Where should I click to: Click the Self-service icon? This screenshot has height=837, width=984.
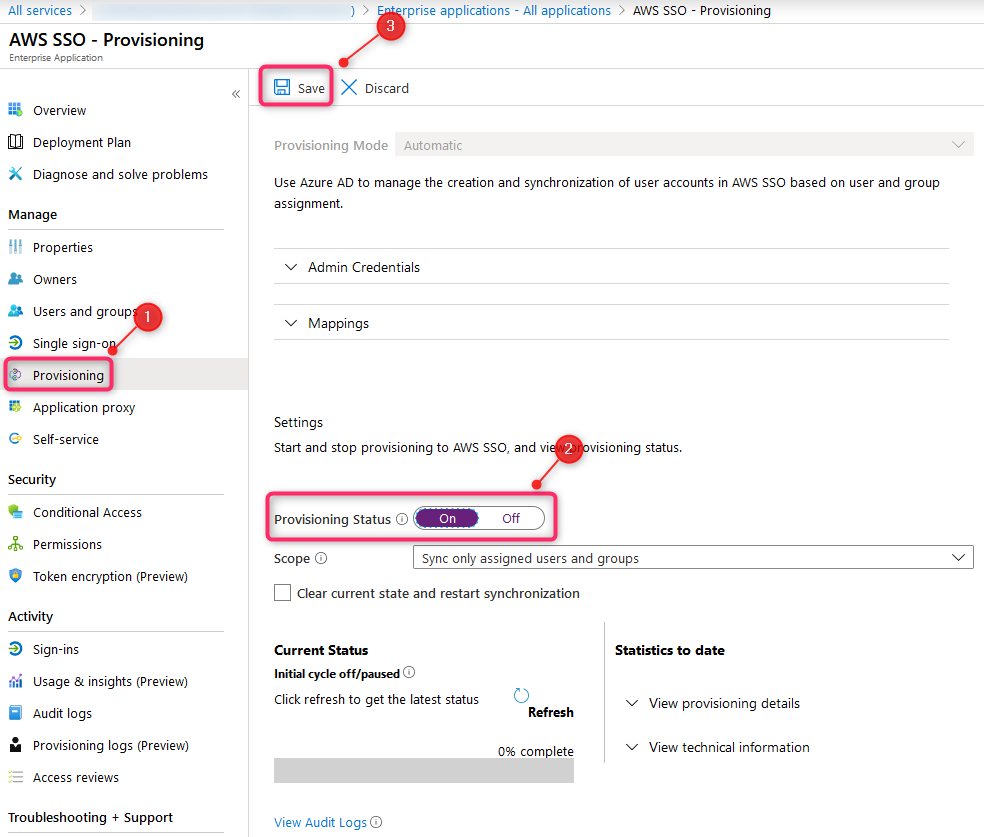coord(15,439)
